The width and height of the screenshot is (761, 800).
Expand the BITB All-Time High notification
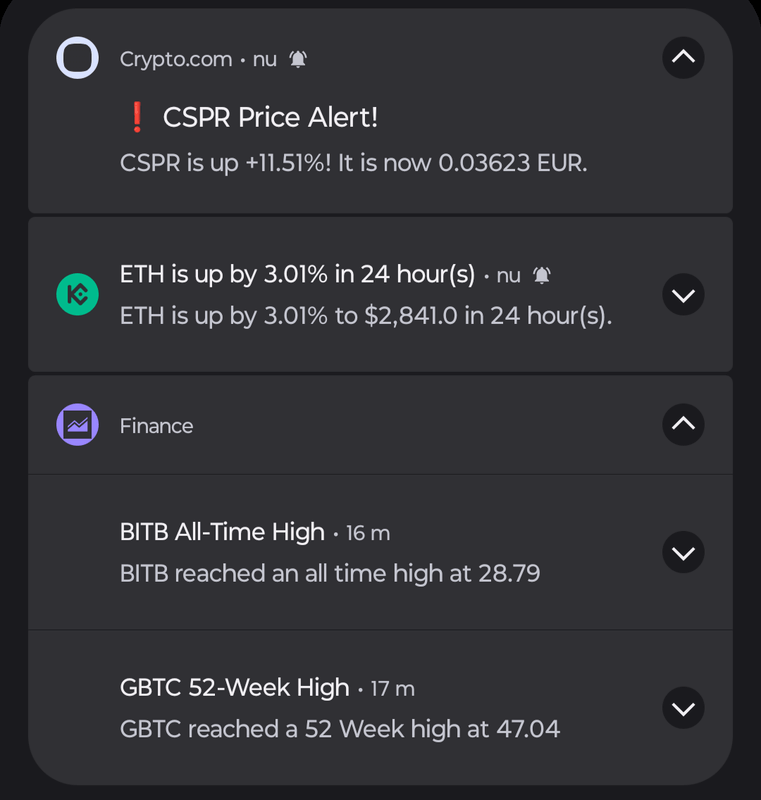(683, 552)
